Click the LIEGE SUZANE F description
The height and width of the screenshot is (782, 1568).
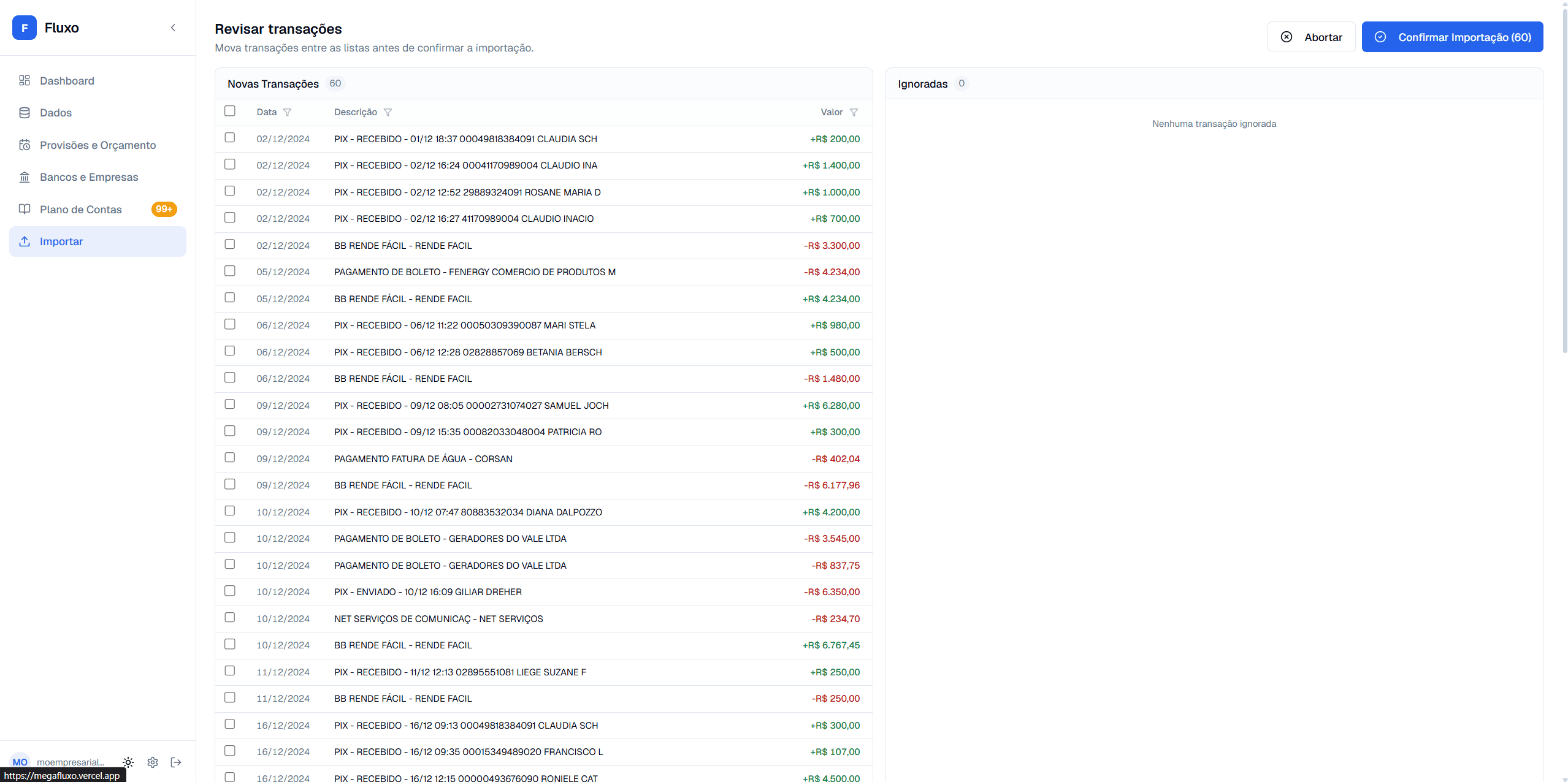(460, 672)
